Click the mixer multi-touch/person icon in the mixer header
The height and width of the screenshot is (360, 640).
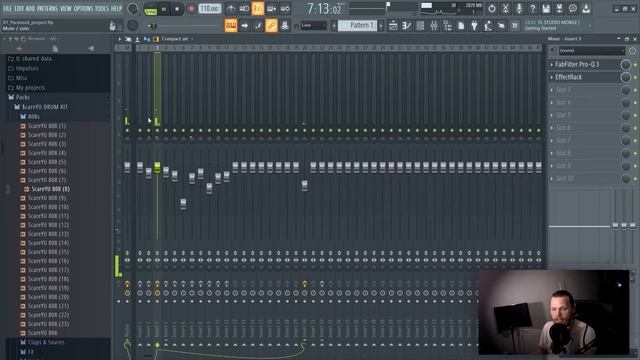[x=137, y=39]
